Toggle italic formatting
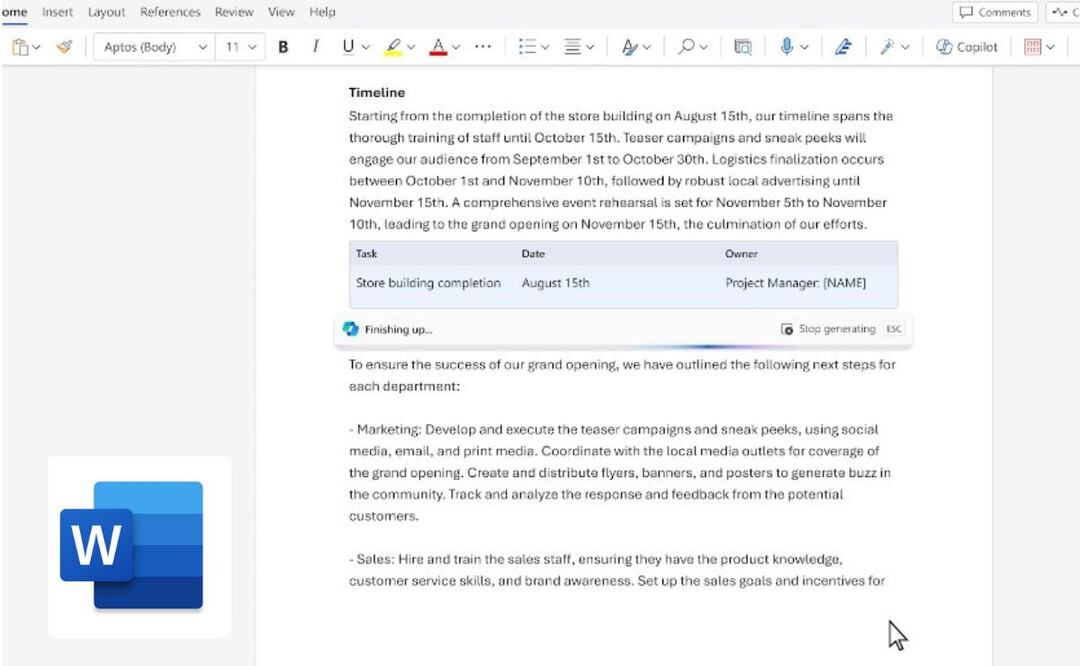 click(316, 47)
